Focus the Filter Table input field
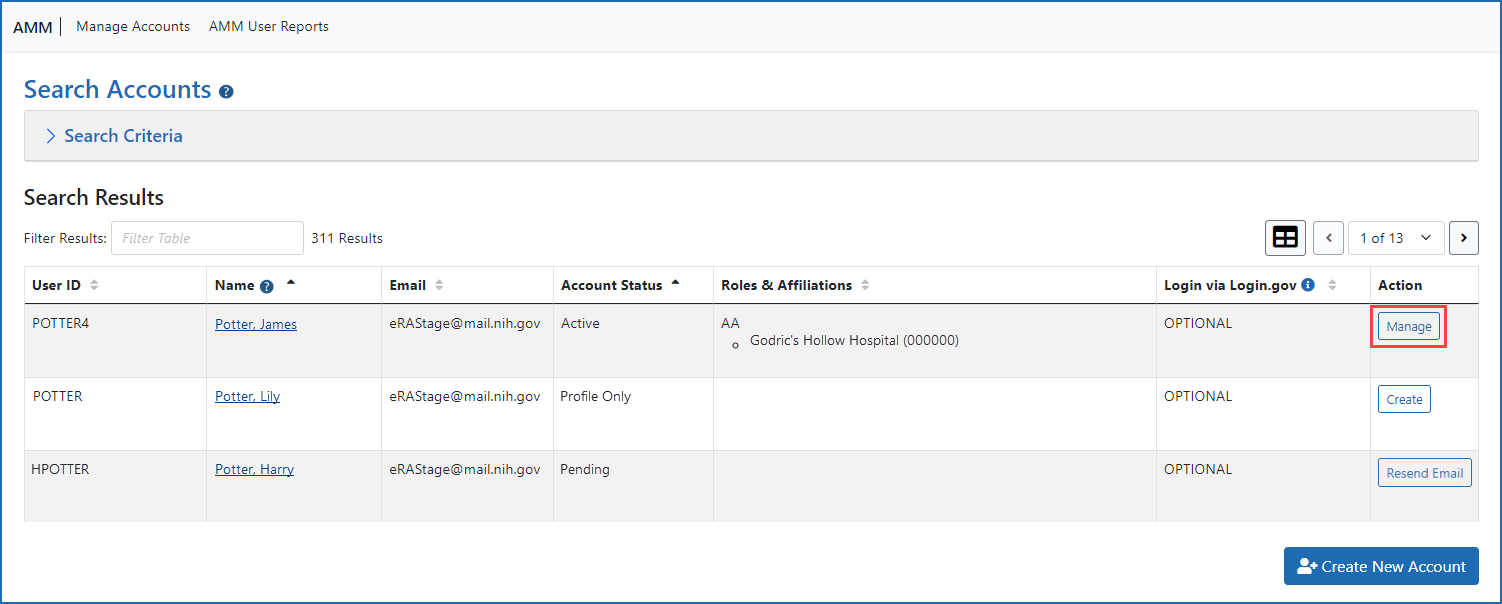This screenshot has height=604, width=1502. click(207, 238)
